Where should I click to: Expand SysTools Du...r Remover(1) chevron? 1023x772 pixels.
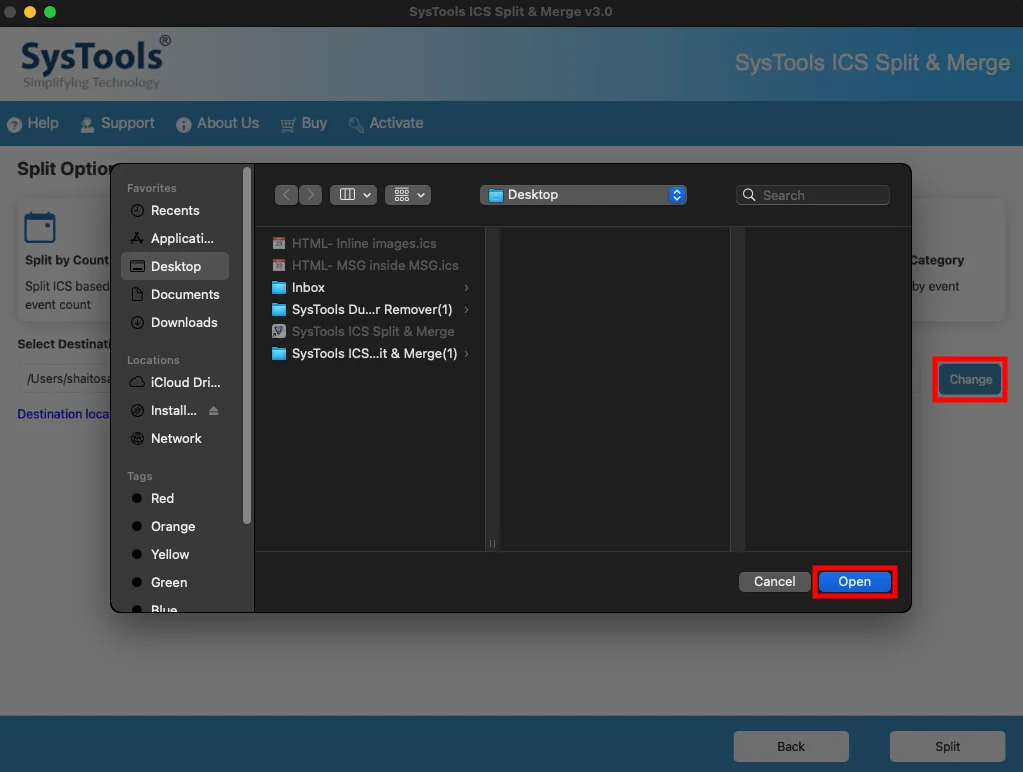tap(466, 309)
